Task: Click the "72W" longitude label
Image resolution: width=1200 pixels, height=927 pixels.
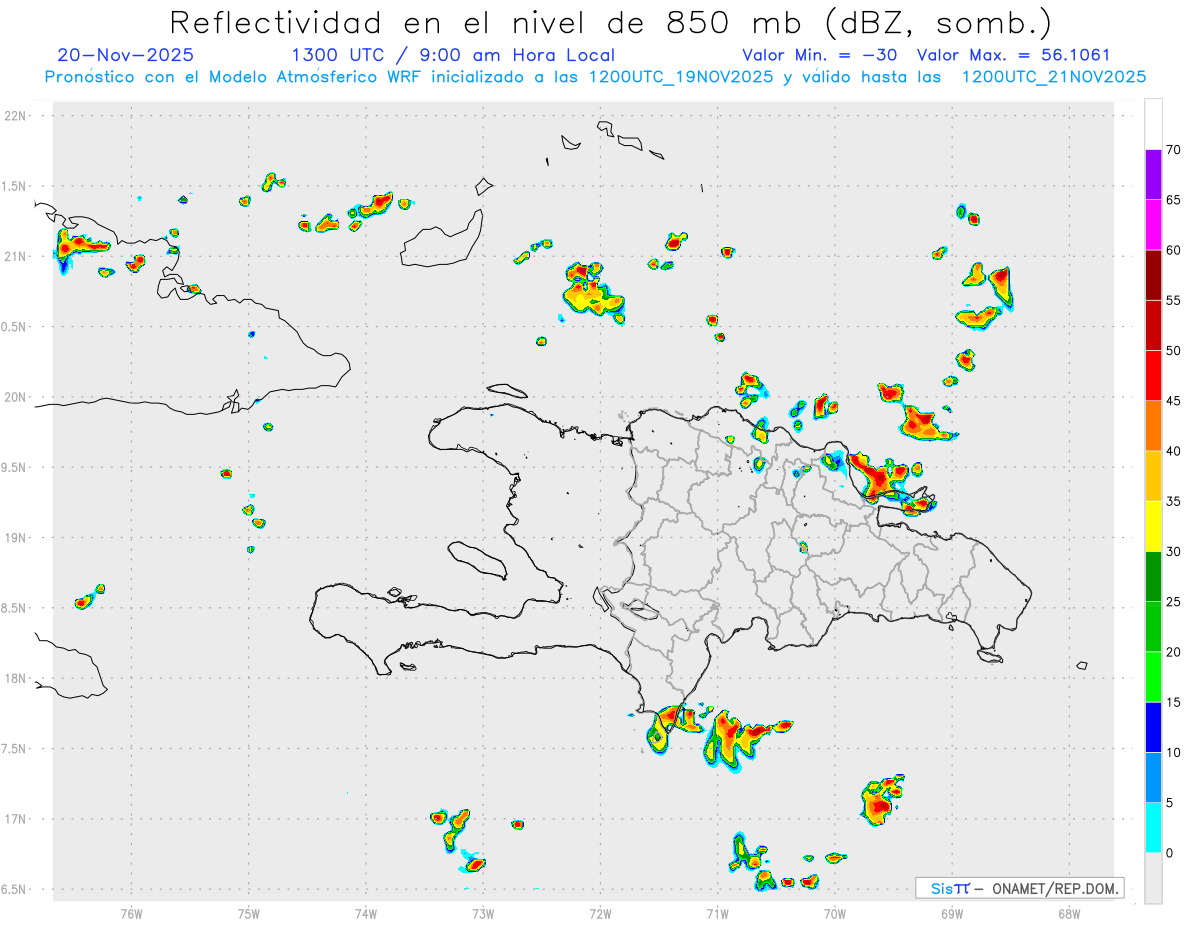Action: (x=600, y=913)
